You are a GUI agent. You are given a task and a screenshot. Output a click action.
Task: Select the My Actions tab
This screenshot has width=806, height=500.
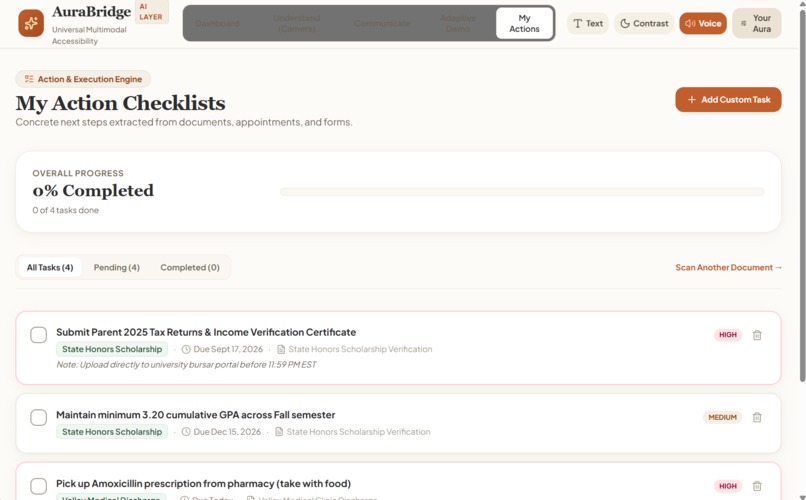[524, 24]
